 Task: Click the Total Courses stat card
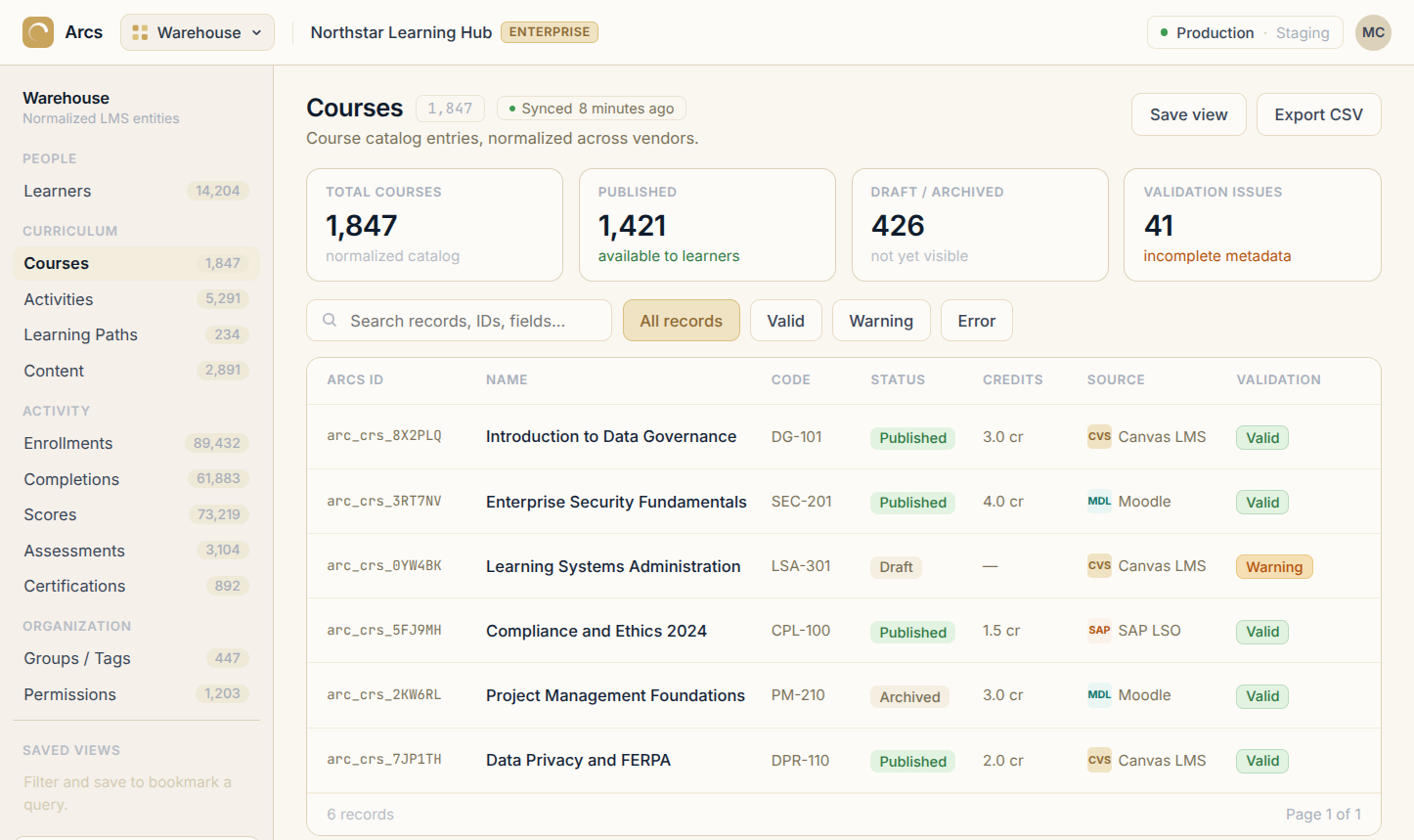click(x=434, y=225)
